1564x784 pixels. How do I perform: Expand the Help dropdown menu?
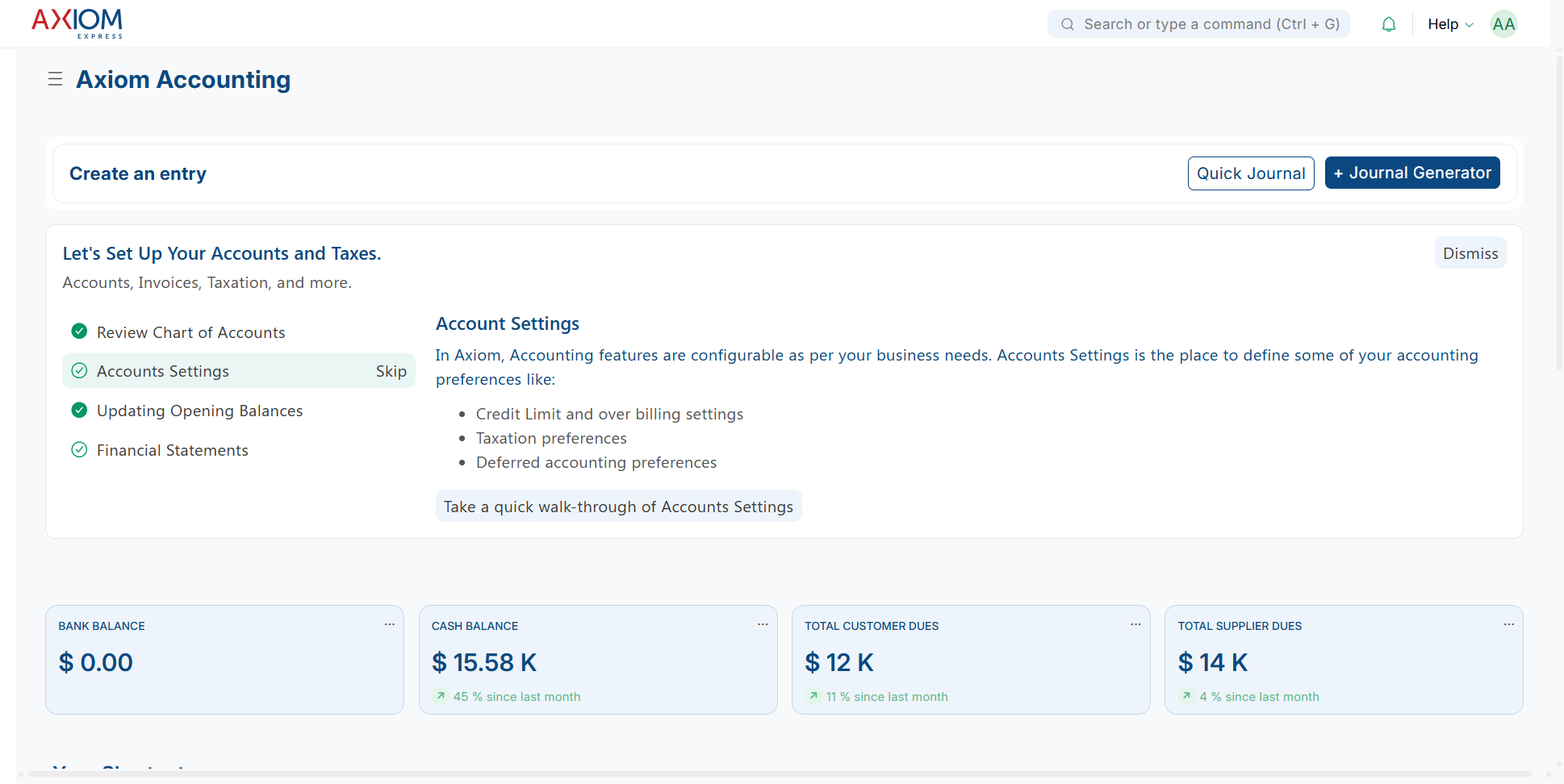1450,24
